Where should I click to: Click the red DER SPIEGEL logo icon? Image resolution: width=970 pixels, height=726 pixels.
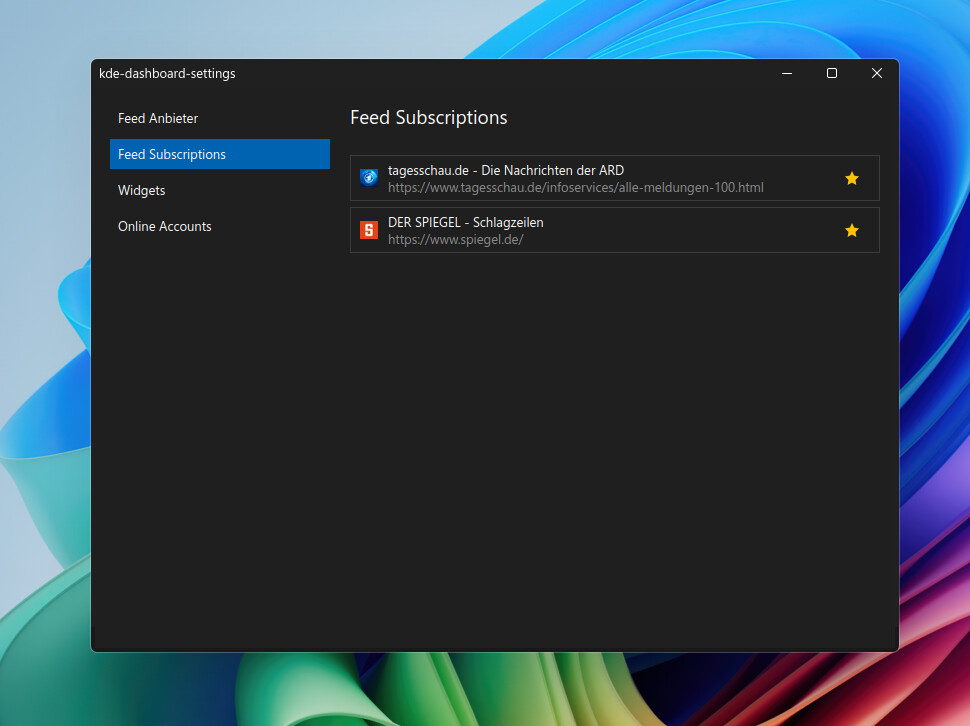[368, 230]
